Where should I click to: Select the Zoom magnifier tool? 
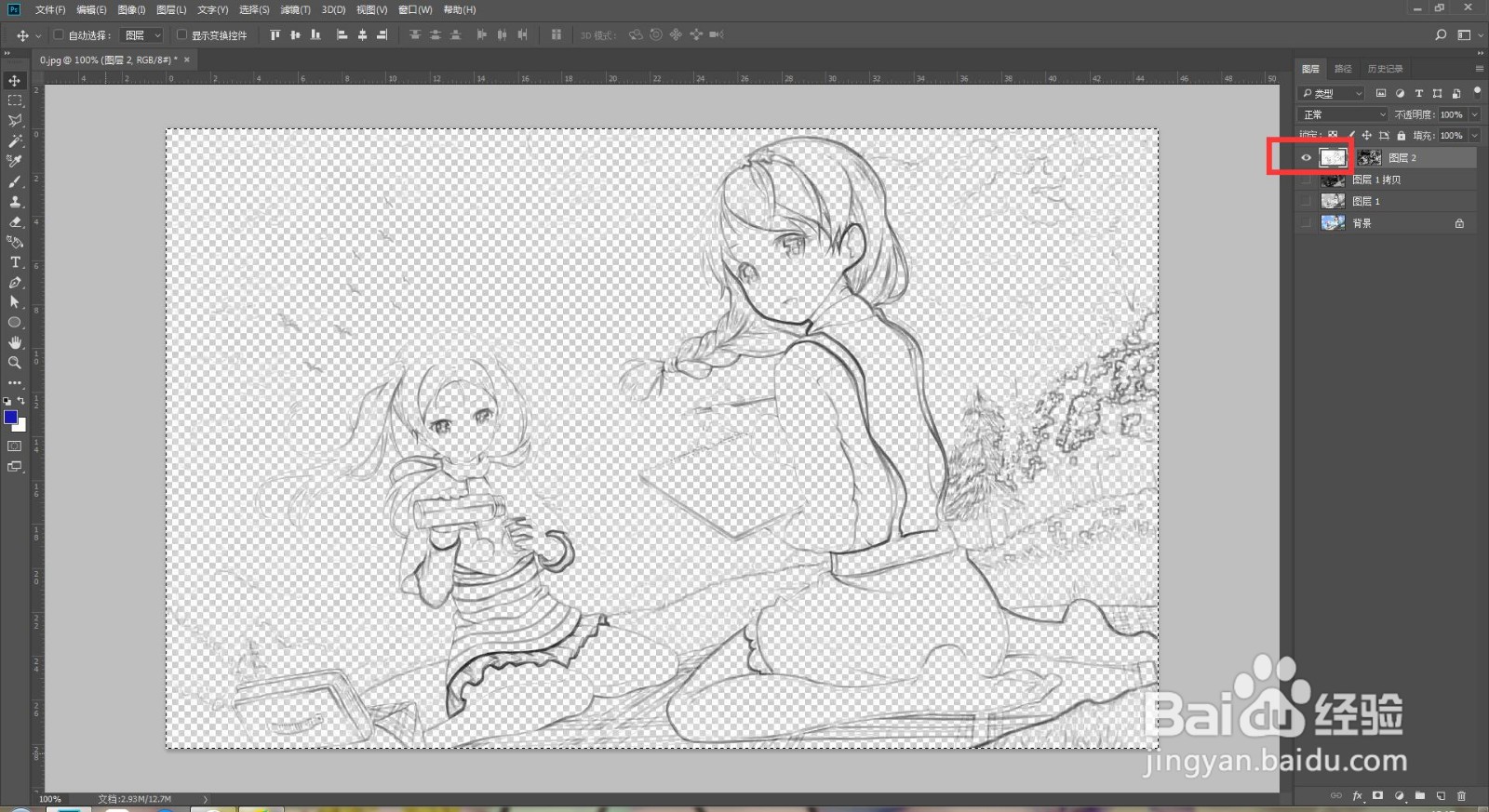(15, 363)
